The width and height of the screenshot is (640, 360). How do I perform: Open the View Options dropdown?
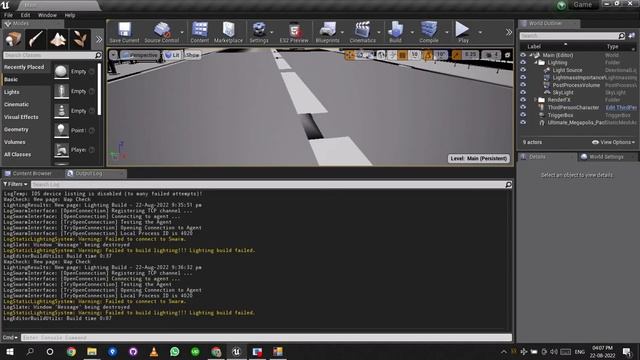pyautogui.click(x=613, y=142)
